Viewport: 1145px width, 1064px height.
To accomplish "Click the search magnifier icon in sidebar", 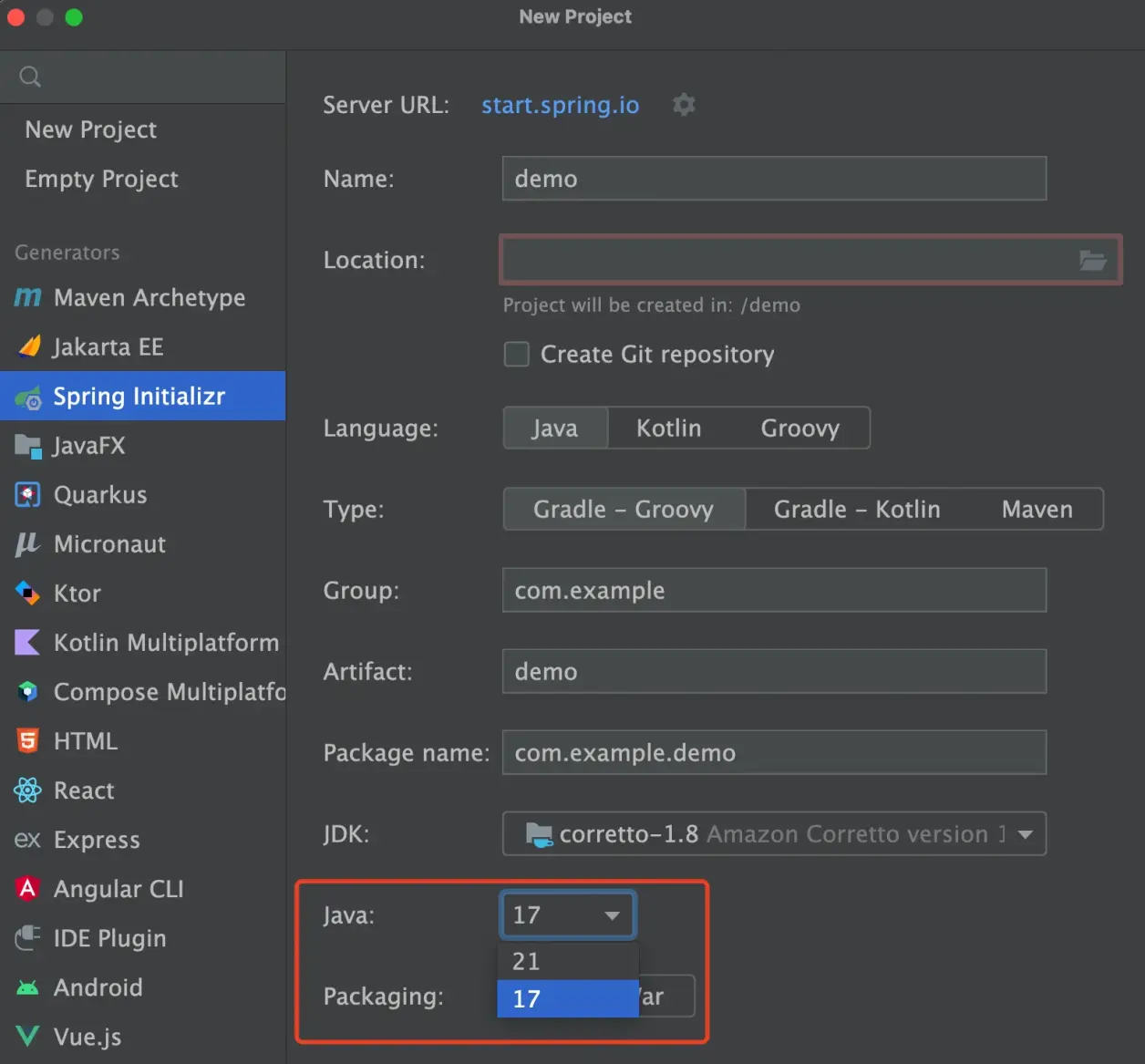I will 30,77.
